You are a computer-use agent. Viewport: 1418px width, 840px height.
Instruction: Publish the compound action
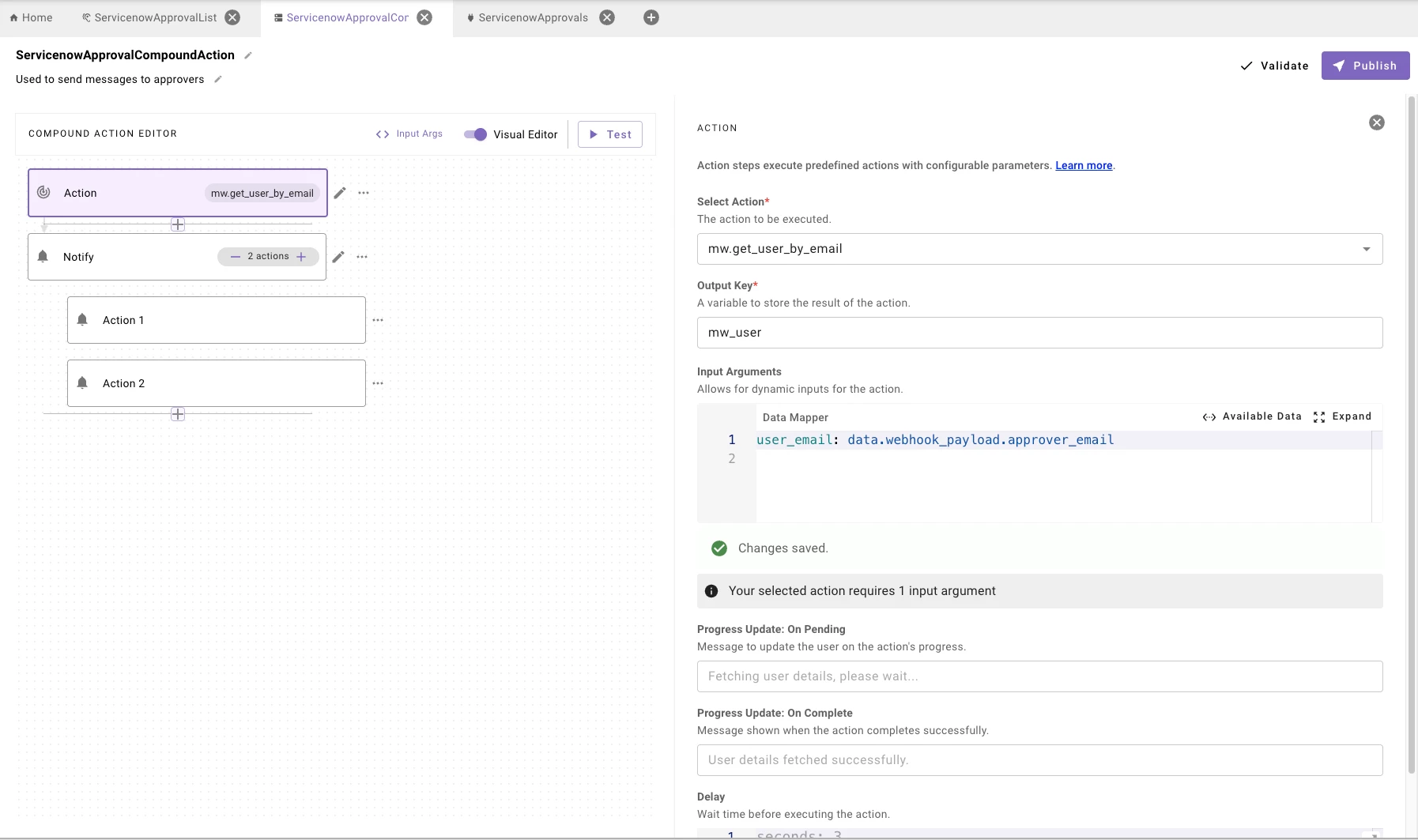pos(1365,66)
